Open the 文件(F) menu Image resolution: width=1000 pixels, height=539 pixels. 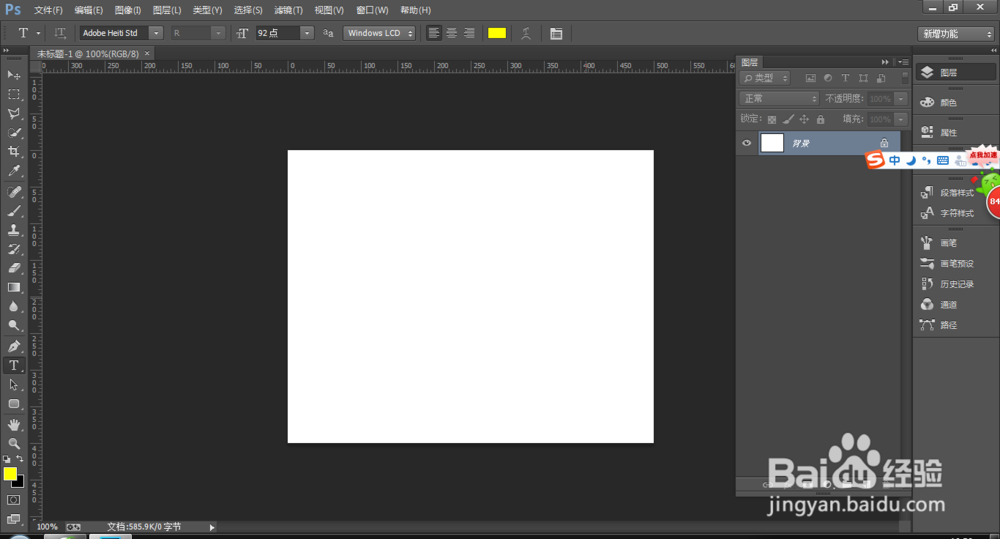[48, 10]
